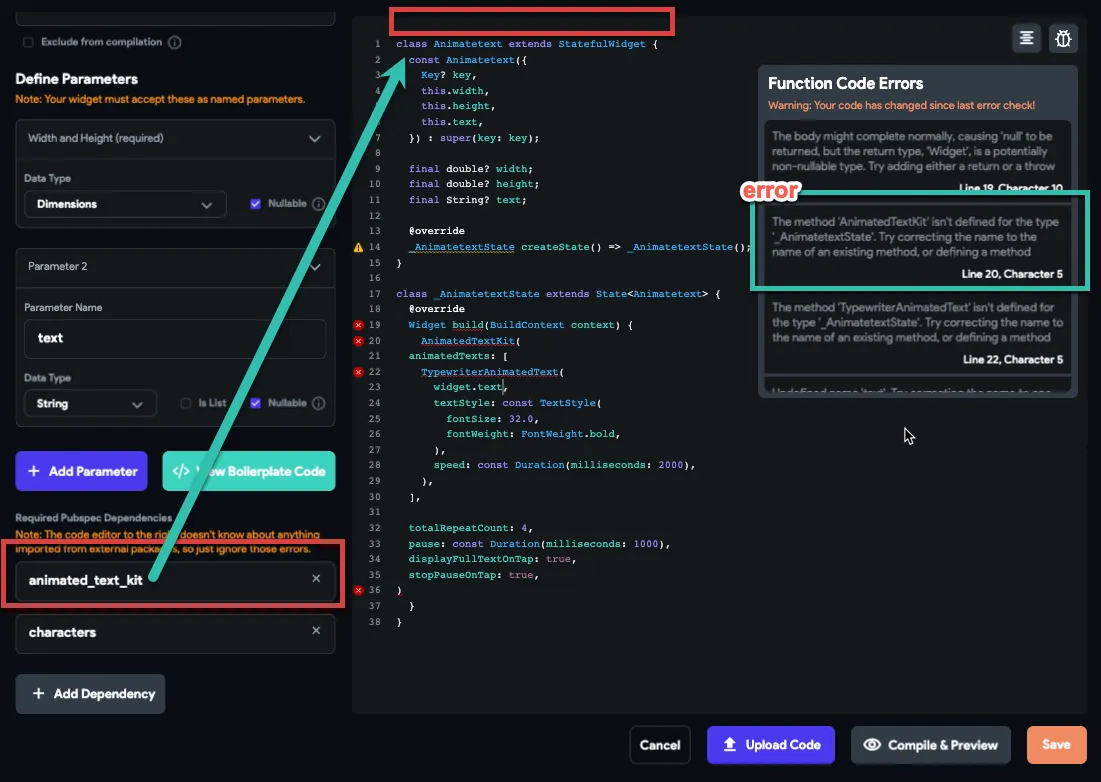Click code line 1 class Animatetext declaration
The image size is (1101, 782).
(x=527, y=44)
